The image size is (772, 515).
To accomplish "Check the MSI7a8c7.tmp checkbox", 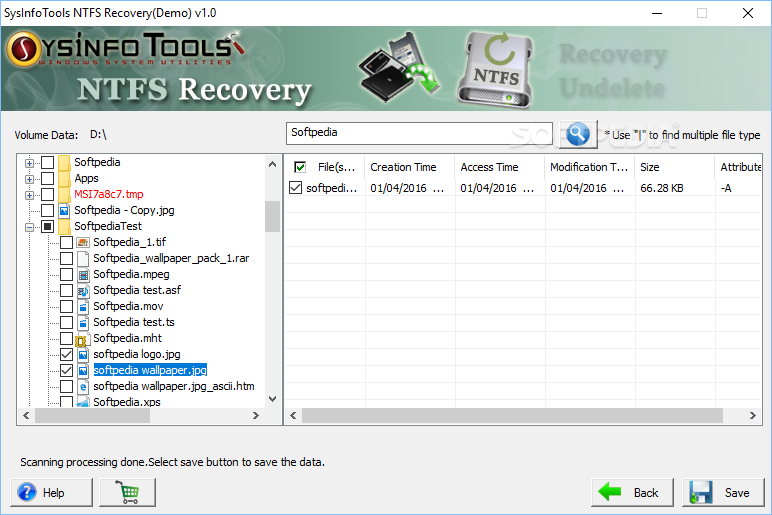I will 47,194.
